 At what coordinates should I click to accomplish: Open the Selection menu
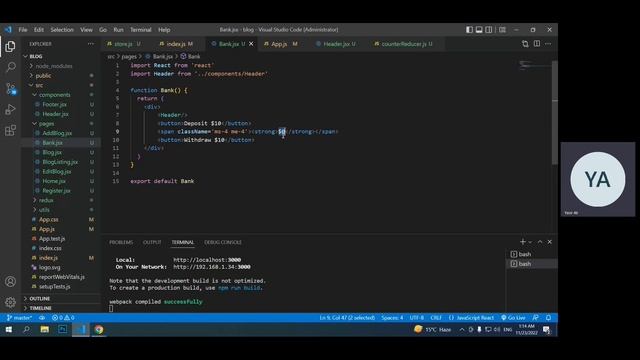[62, 30]
